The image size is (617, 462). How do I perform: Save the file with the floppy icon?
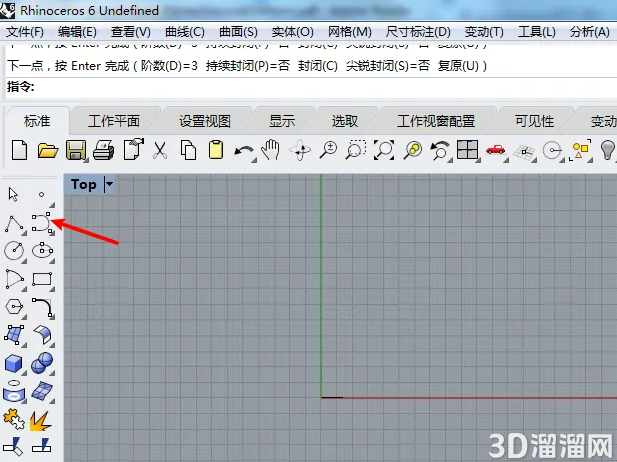click(x=76, y=150)
